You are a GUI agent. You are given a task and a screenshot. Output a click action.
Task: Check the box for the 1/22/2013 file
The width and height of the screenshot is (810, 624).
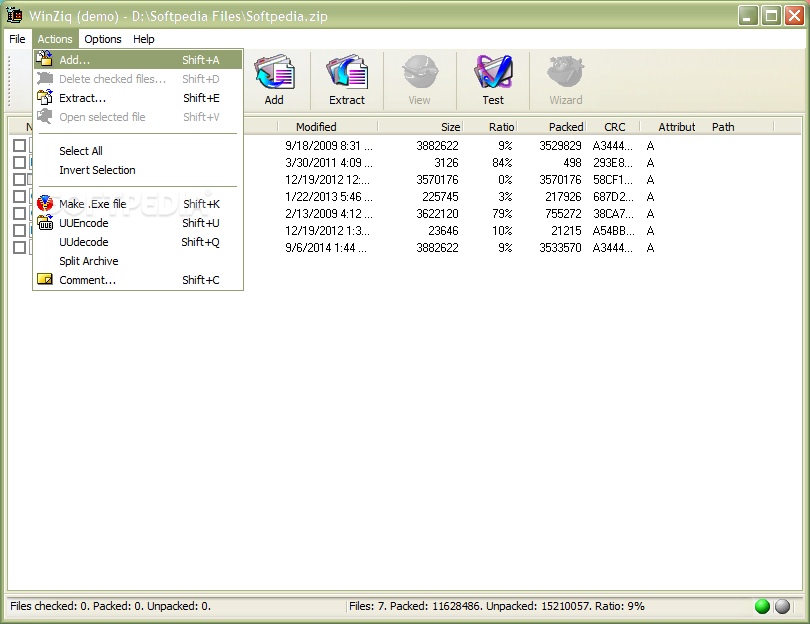[20, 197]
